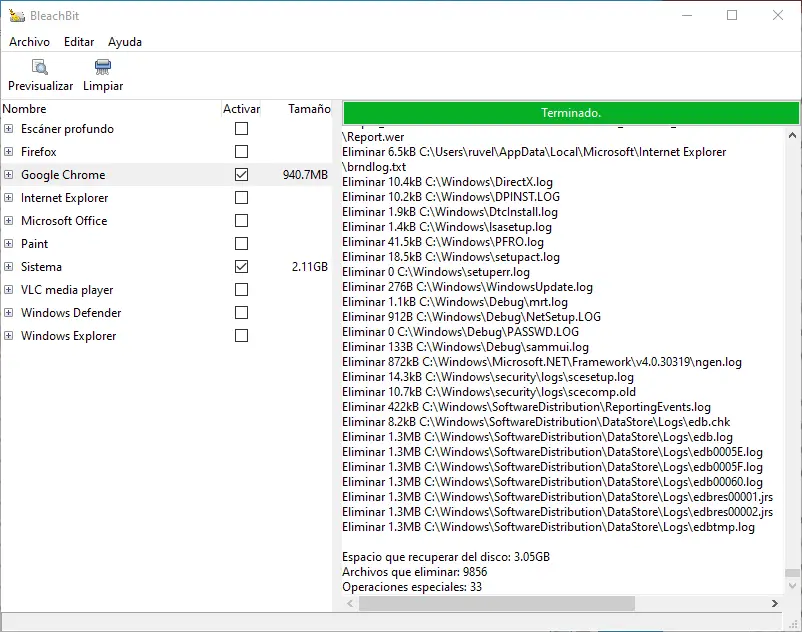Click the log line for PASSWD.LOG

460,332
